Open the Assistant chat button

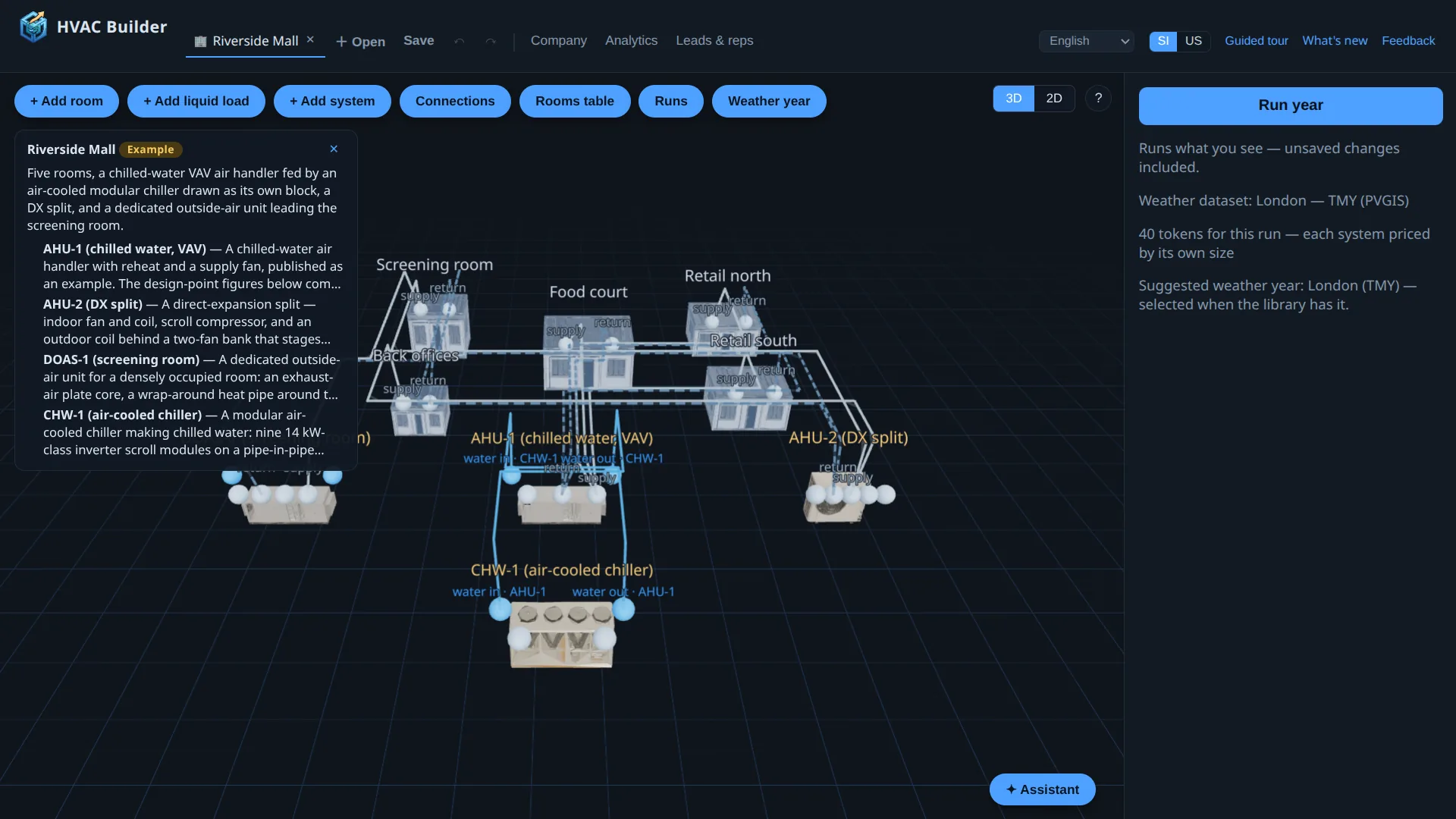(1043, 789)
